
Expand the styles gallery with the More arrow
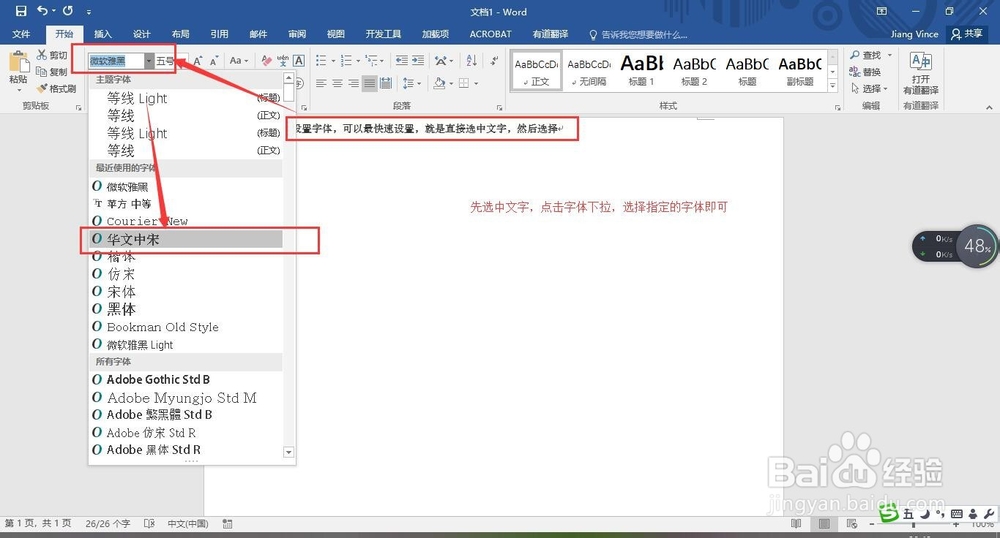coord(832,85)
